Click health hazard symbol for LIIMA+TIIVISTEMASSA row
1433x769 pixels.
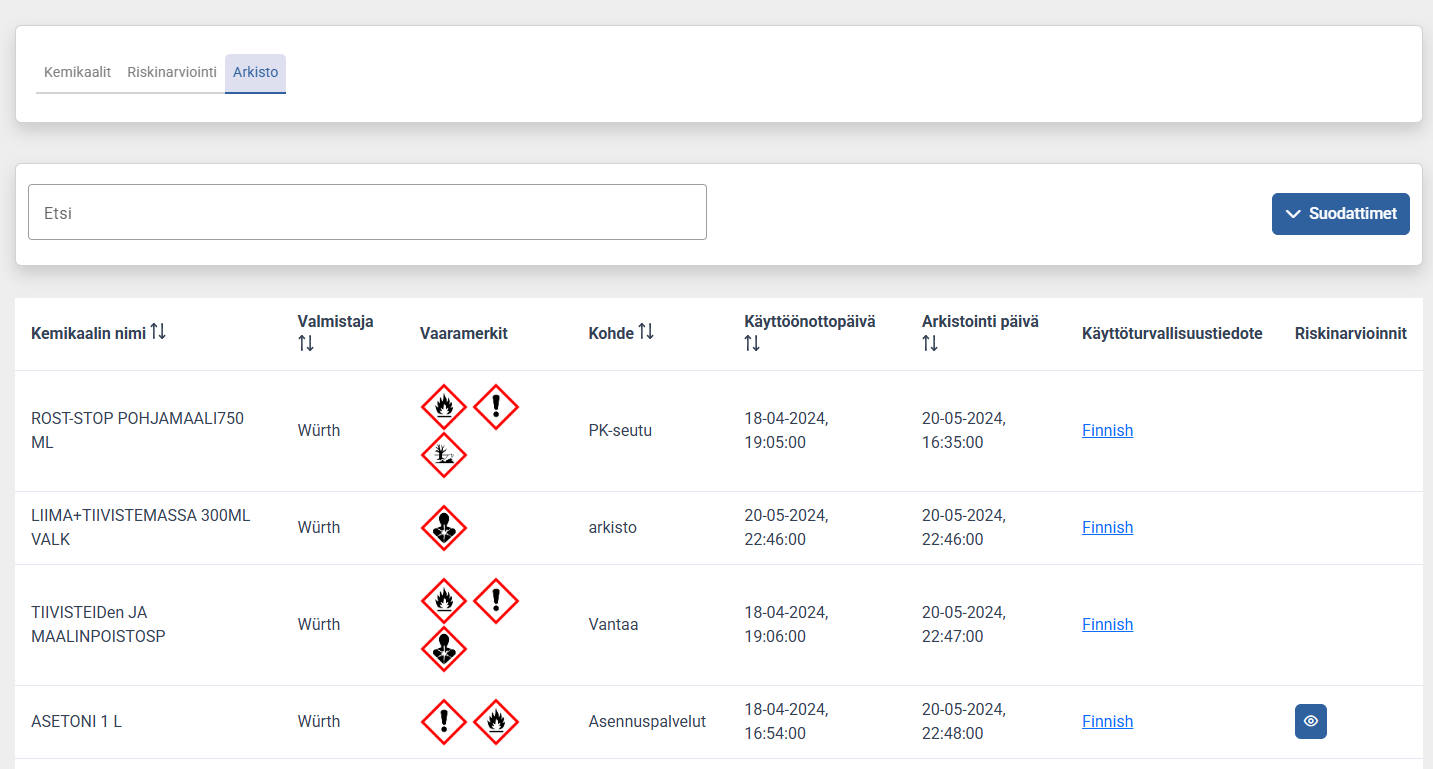[x=444, y=528]
